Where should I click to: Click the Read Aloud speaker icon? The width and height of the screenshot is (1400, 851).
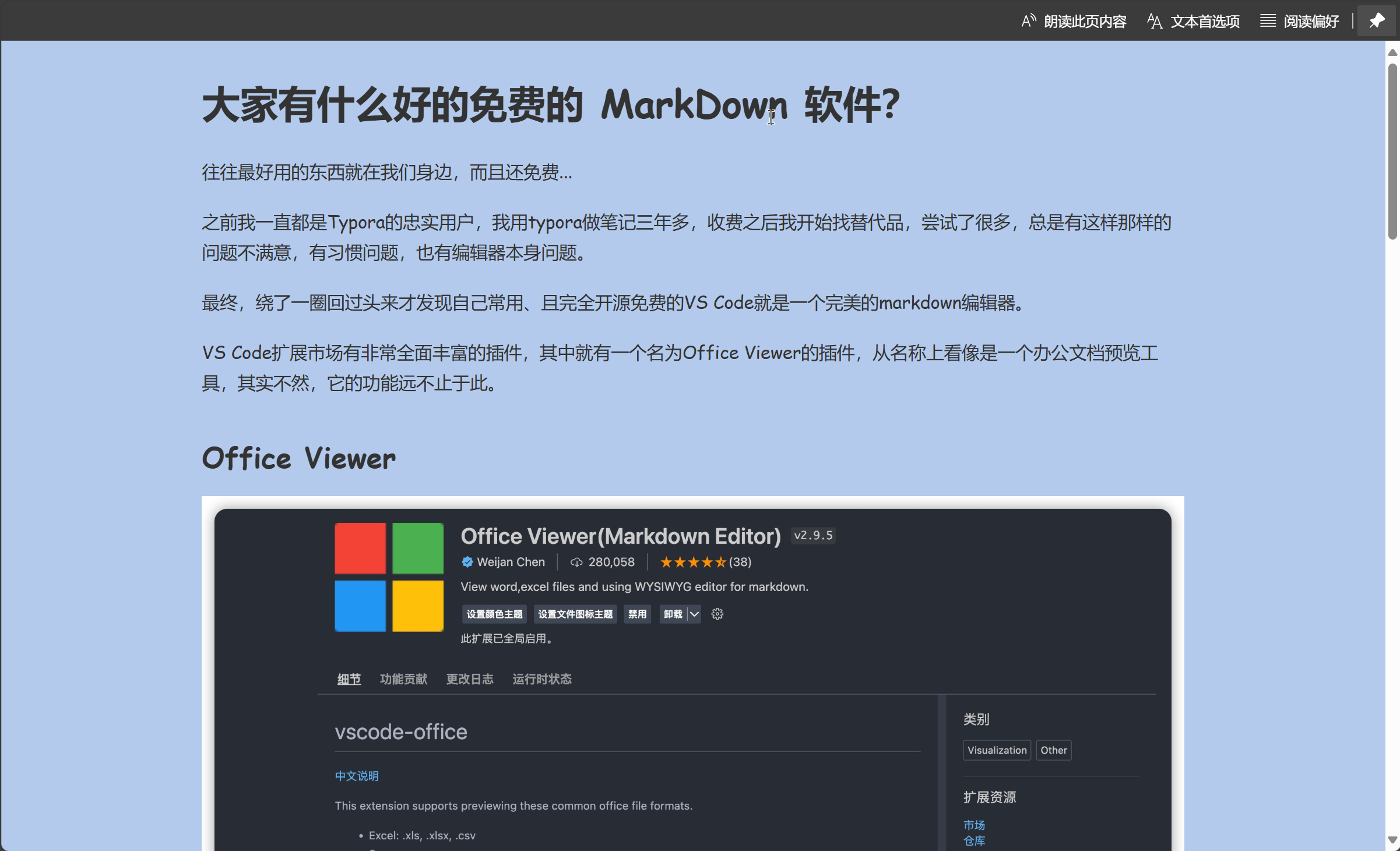(1029, 21)
